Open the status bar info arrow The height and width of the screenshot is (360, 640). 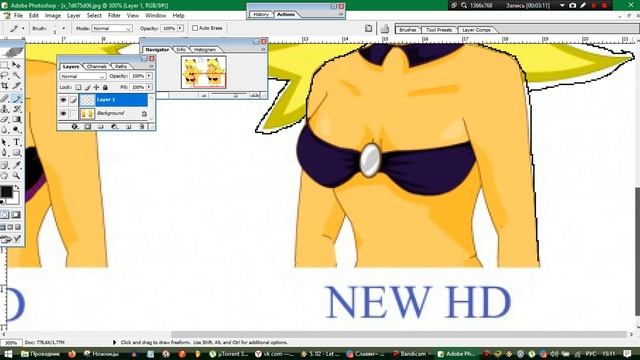coord(114,342)
